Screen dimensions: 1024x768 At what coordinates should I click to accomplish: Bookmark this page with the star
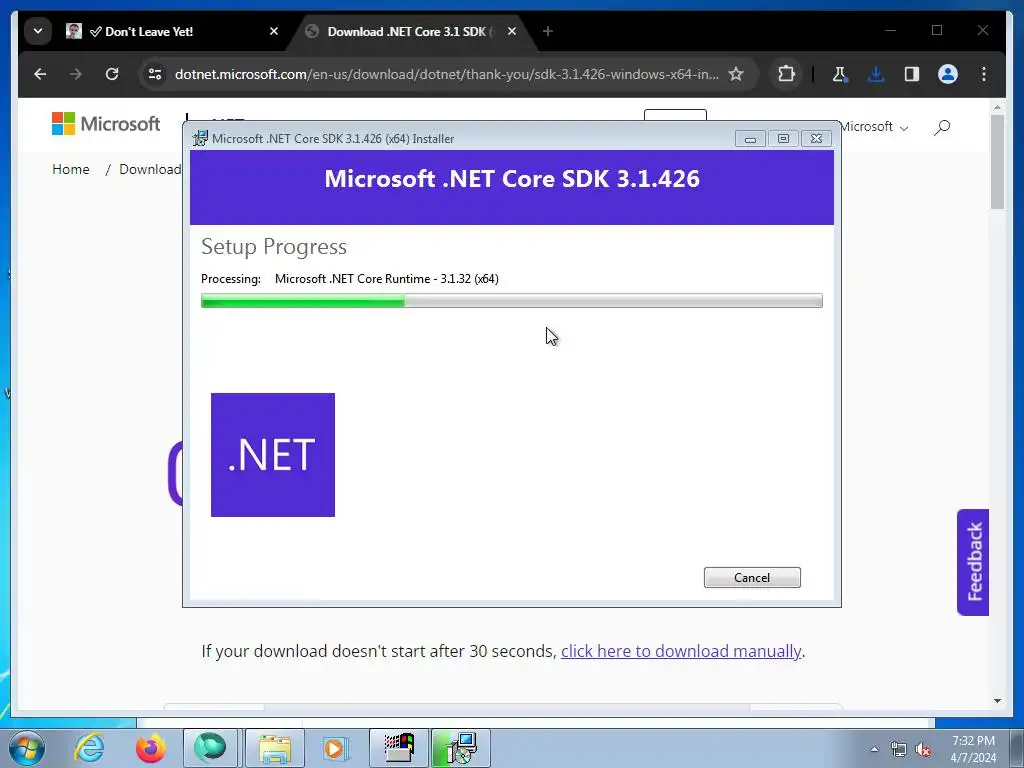tap(736, 74)
